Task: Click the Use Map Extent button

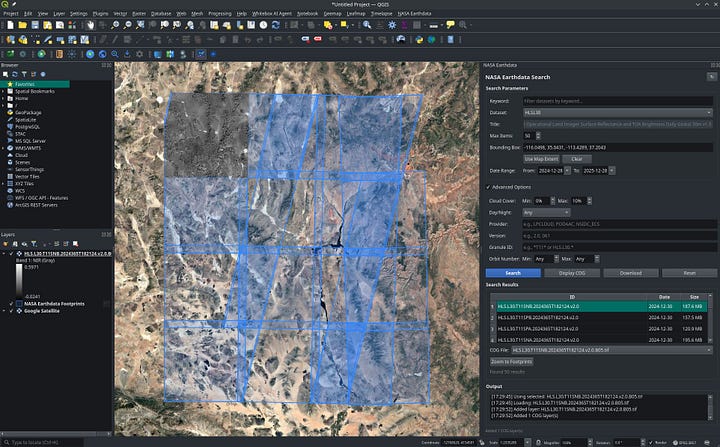Action: (541, 159)
